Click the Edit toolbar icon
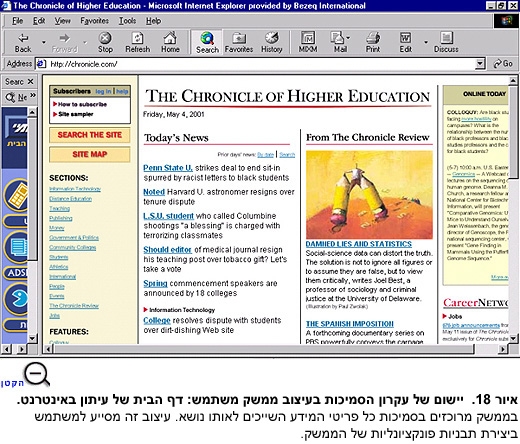The image size is (520, 444). coord(405,43)
